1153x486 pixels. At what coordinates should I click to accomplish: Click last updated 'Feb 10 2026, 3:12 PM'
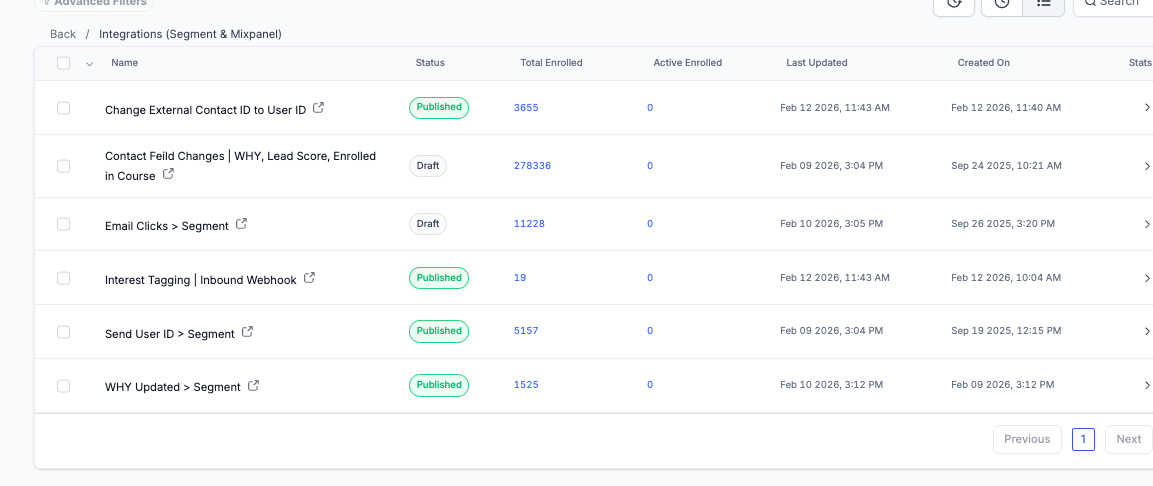click(832, 385)
